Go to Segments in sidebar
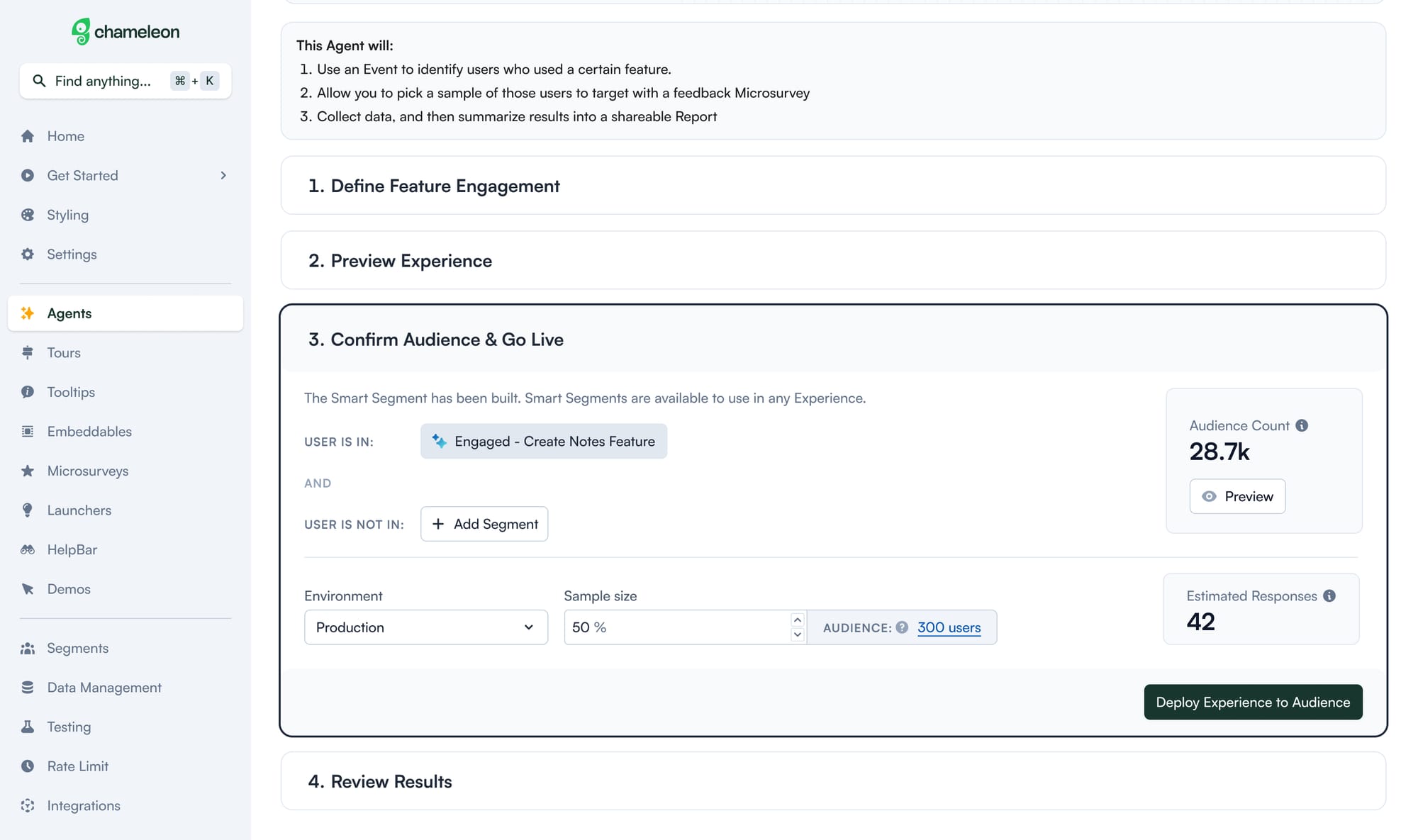The height and width of the screenshot is (840, 1418). 77,648
